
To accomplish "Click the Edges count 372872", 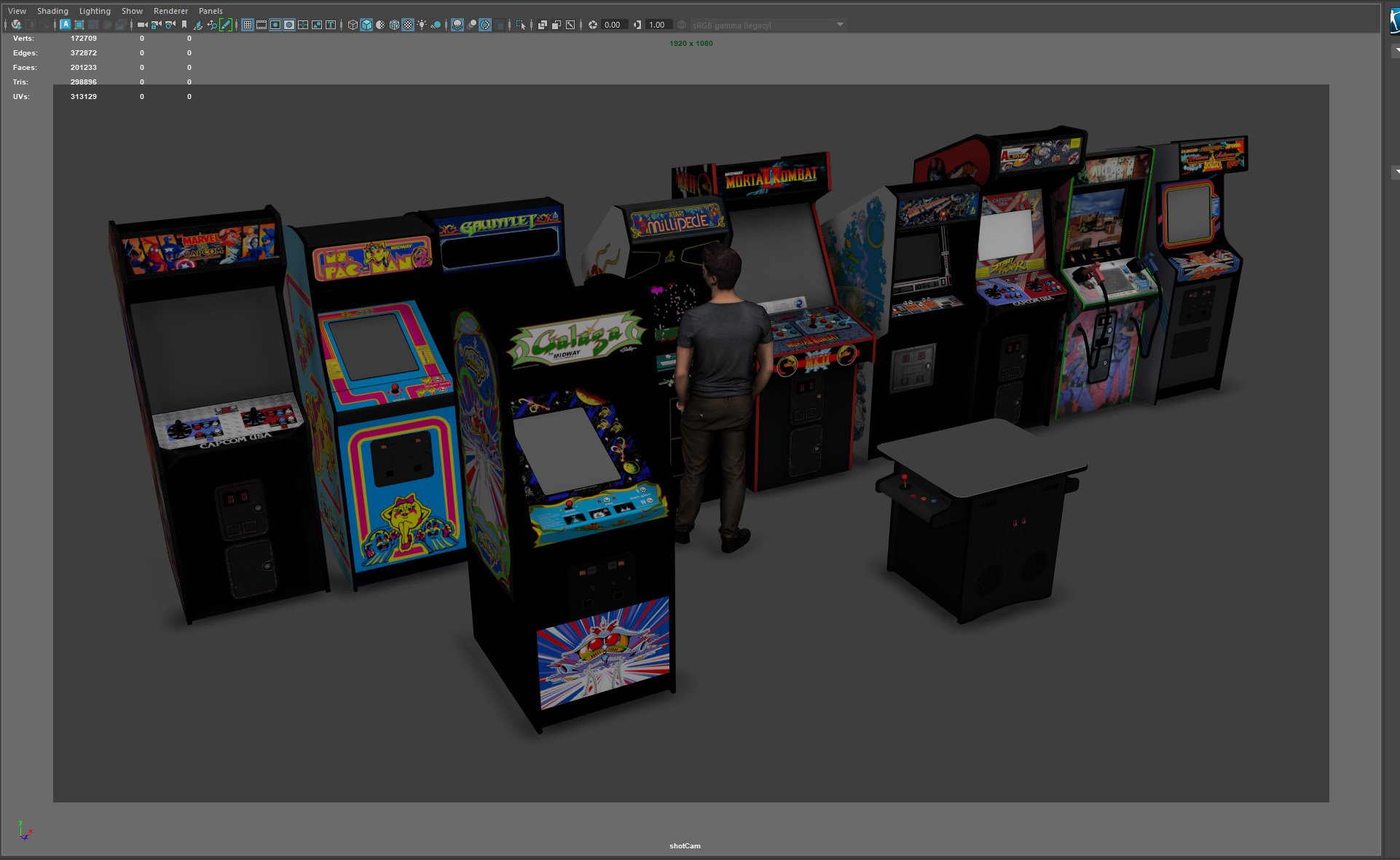I will coord(84,52).
